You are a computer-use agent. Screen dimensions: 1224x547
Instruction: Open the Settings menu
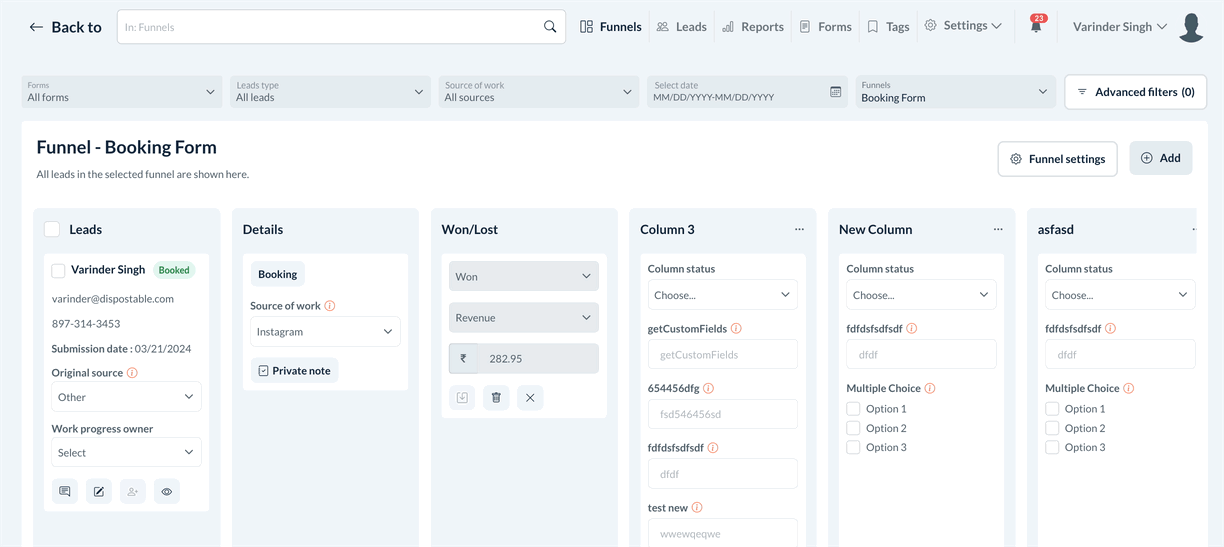963,26
